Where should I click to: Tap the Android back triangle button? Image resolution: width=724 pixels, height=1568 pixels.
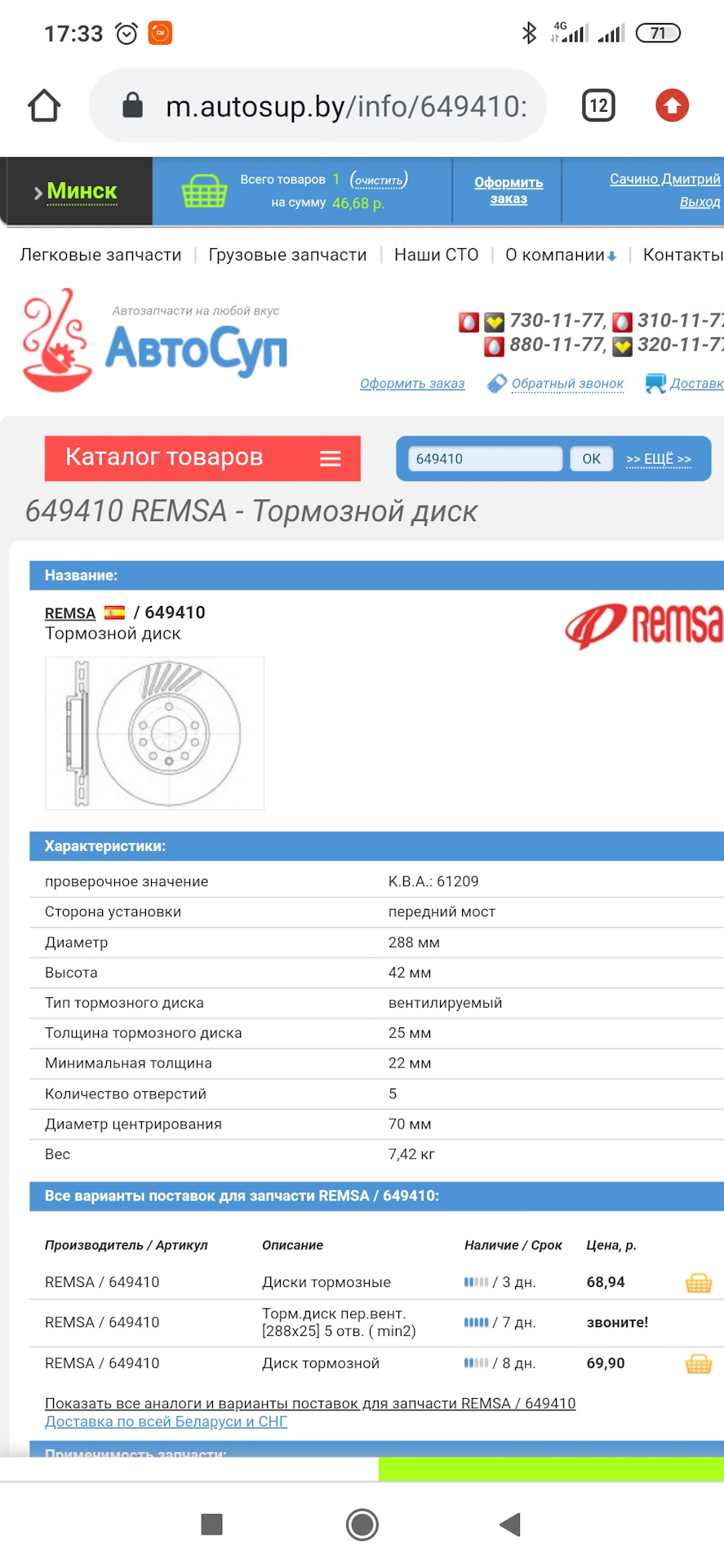pyautogui.click(x=510, y=1524)
